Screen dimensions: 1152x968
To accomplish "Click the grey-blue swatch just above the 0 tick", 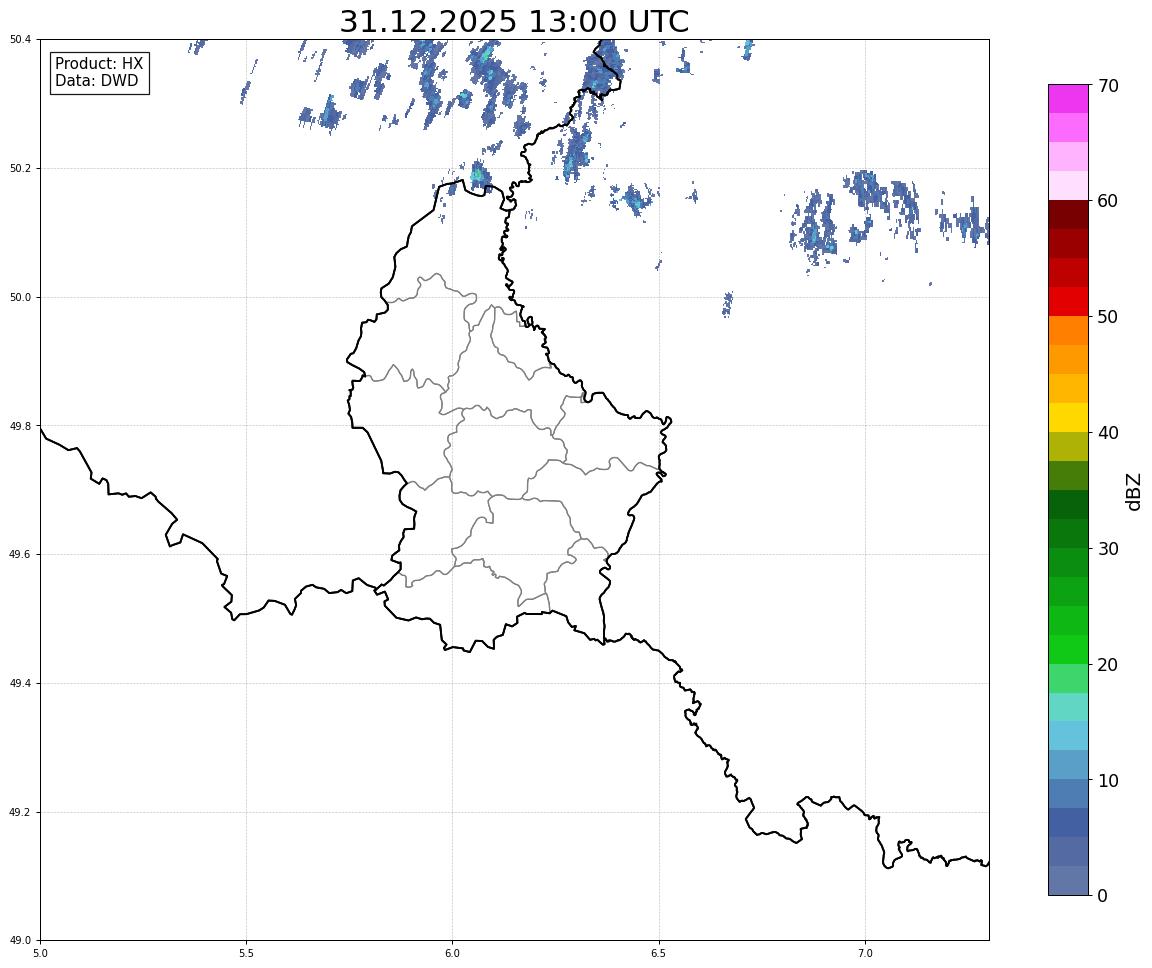I will tap(1068, 881).
